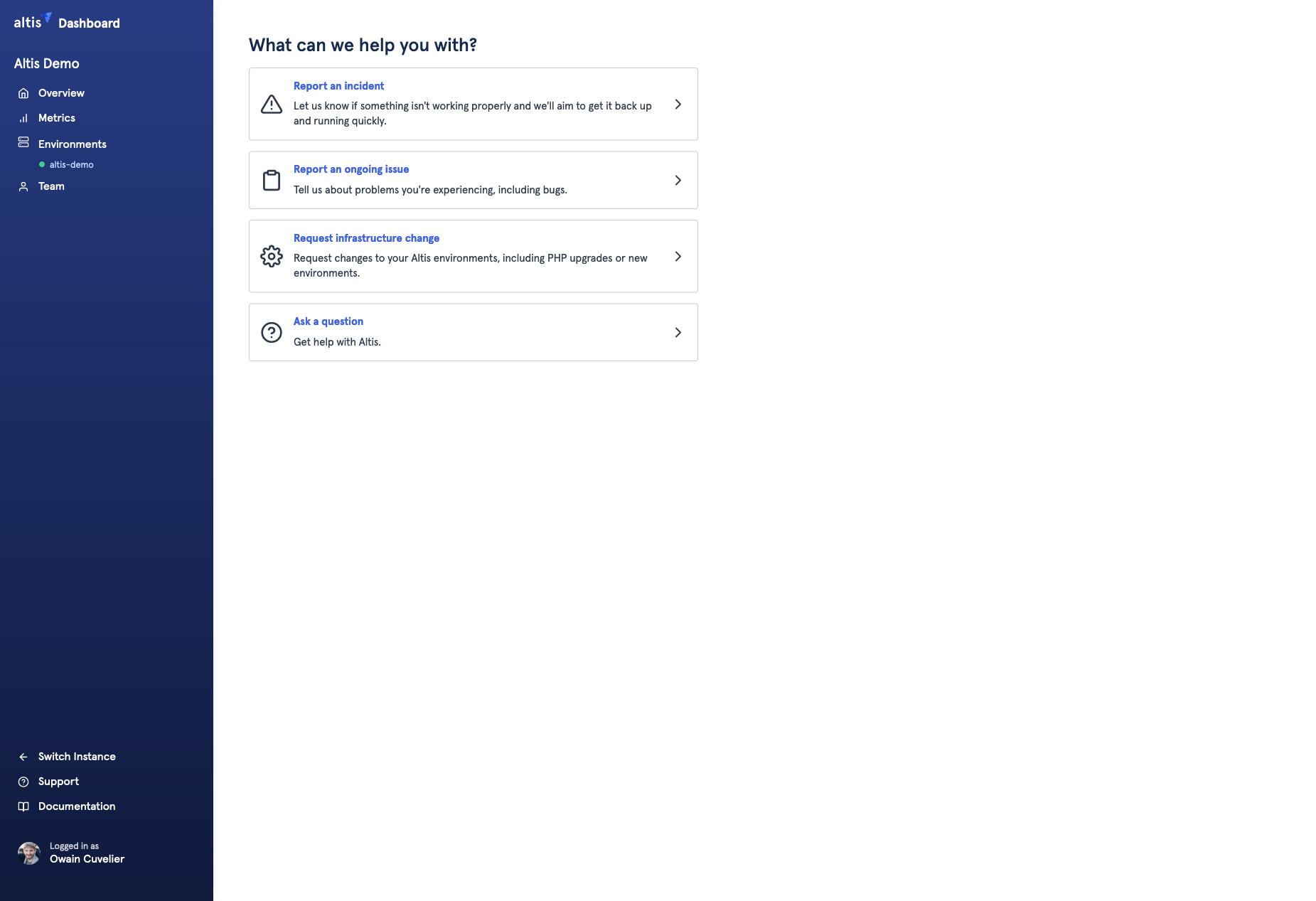Expand the Ask a question card chevron

(x=678, y=332)
